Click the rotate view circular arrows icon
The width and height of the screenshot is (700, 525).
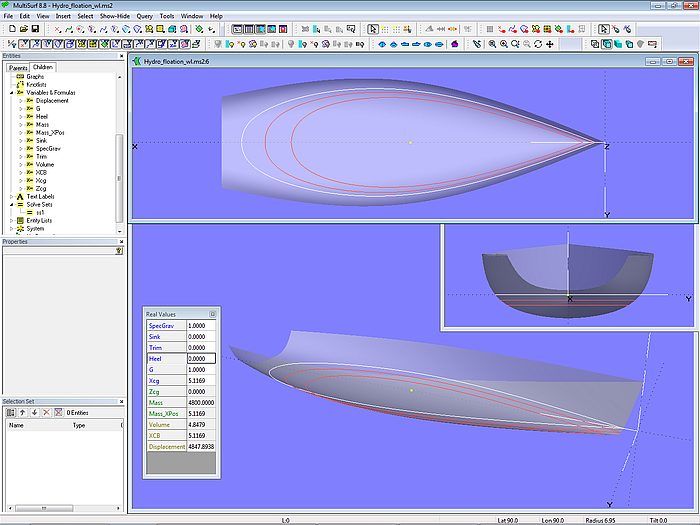point(539,44)
